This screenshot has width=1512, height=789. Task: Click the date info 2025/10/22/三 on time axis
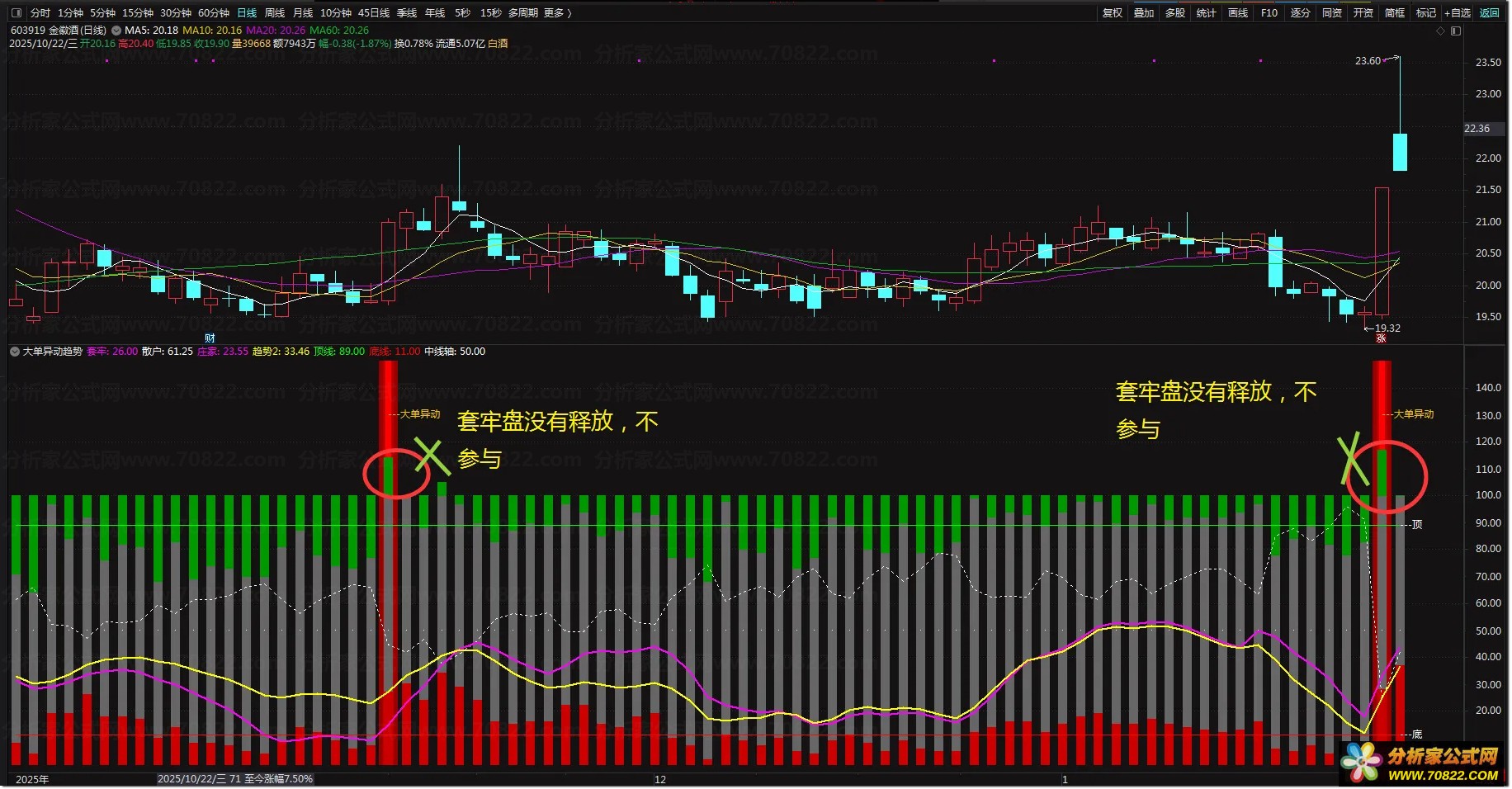[235, 779]
